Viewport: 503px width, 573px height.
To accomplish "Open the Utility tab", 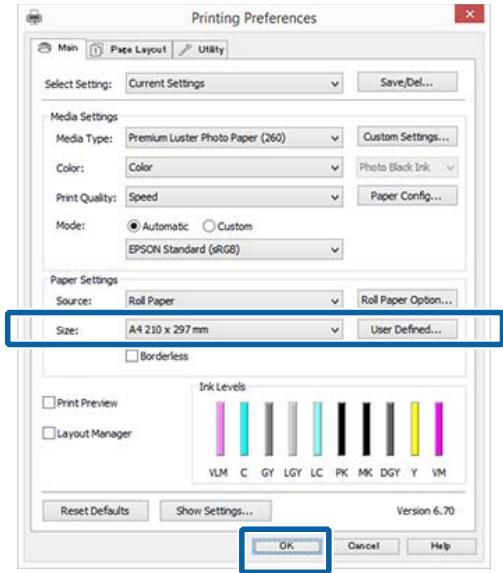I will [x=201, y=49].
